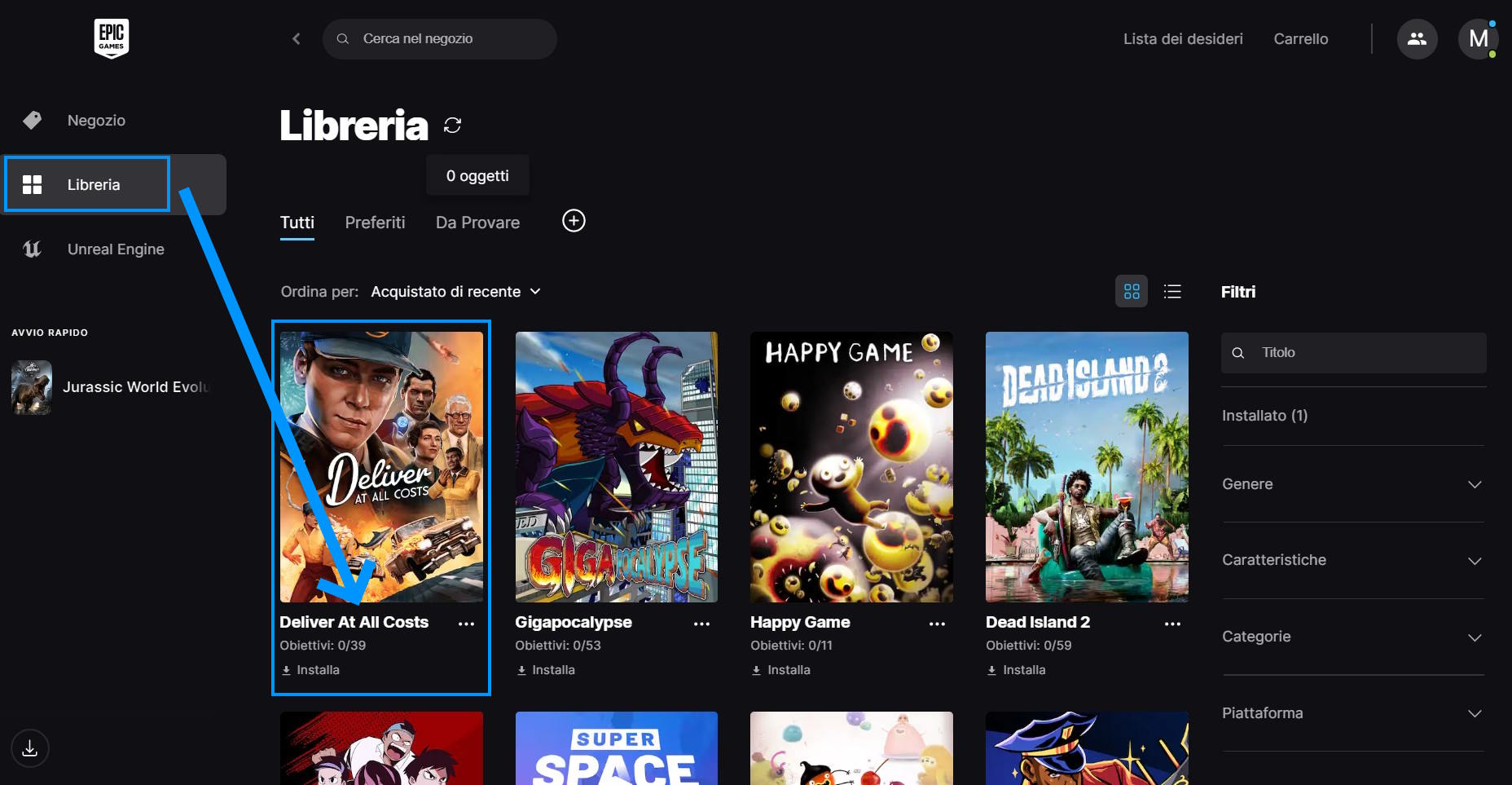This screenshot has width=1512, height=785.
Task: Switch to list view
Action: point(1172,291)
